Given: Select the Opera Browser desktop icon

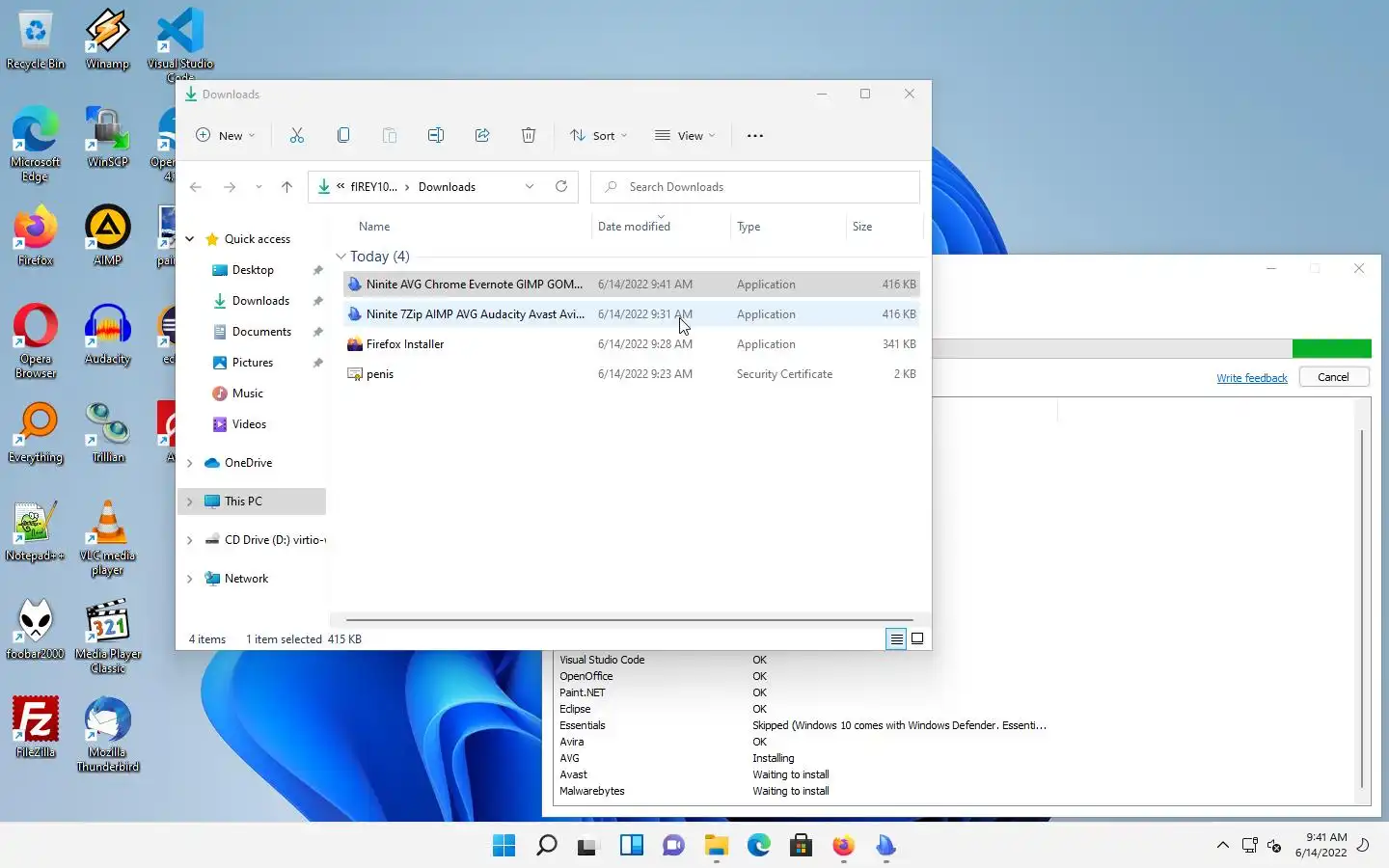Looking at the screenshot, I should tap(36, 341).
